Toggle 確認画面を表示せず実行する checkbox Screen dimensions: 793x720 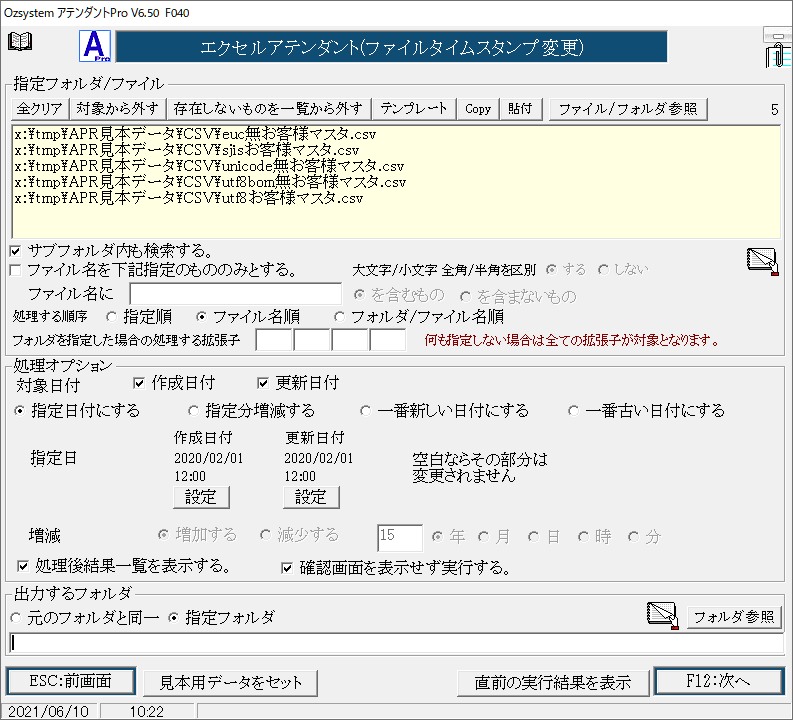pos(287,568)
